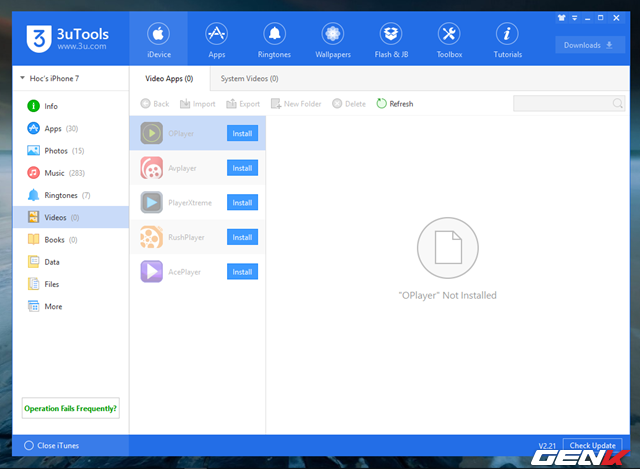Click the Back toolbar button
Viewport: 640px width, 469px height.
tap(155, 104)
